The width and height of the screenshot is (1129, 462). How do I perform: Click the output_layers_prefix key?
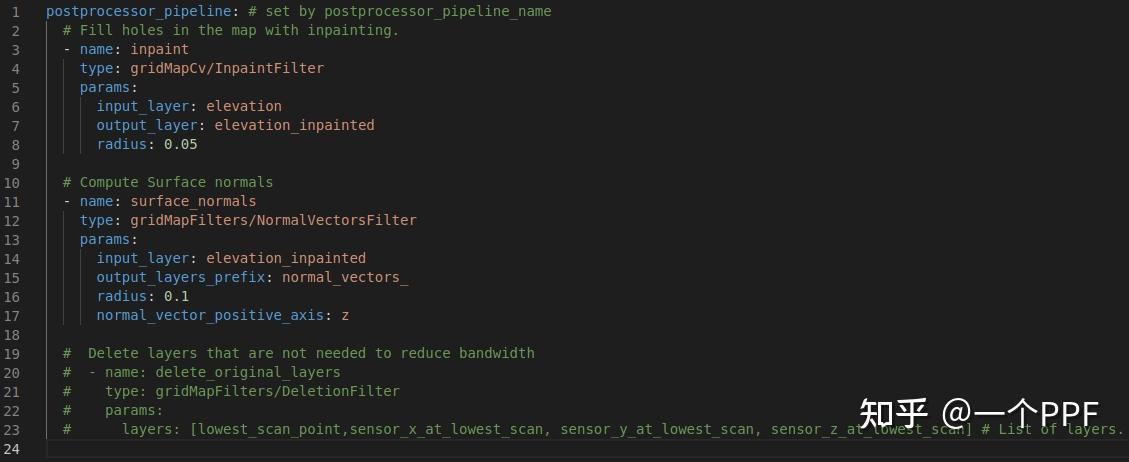(x=184, y=277)
